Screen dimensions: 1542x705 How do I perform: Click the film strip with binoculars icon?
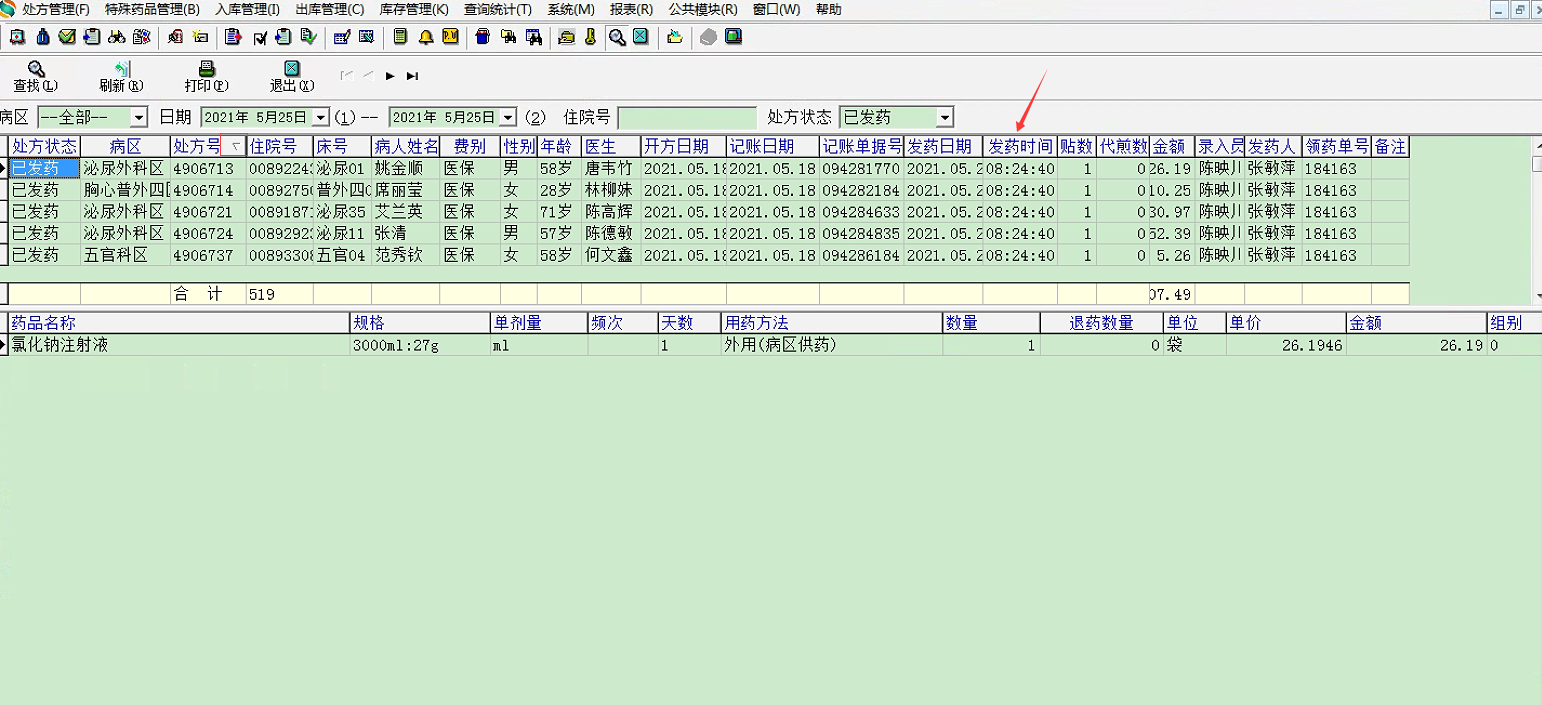tap(533, 37)
